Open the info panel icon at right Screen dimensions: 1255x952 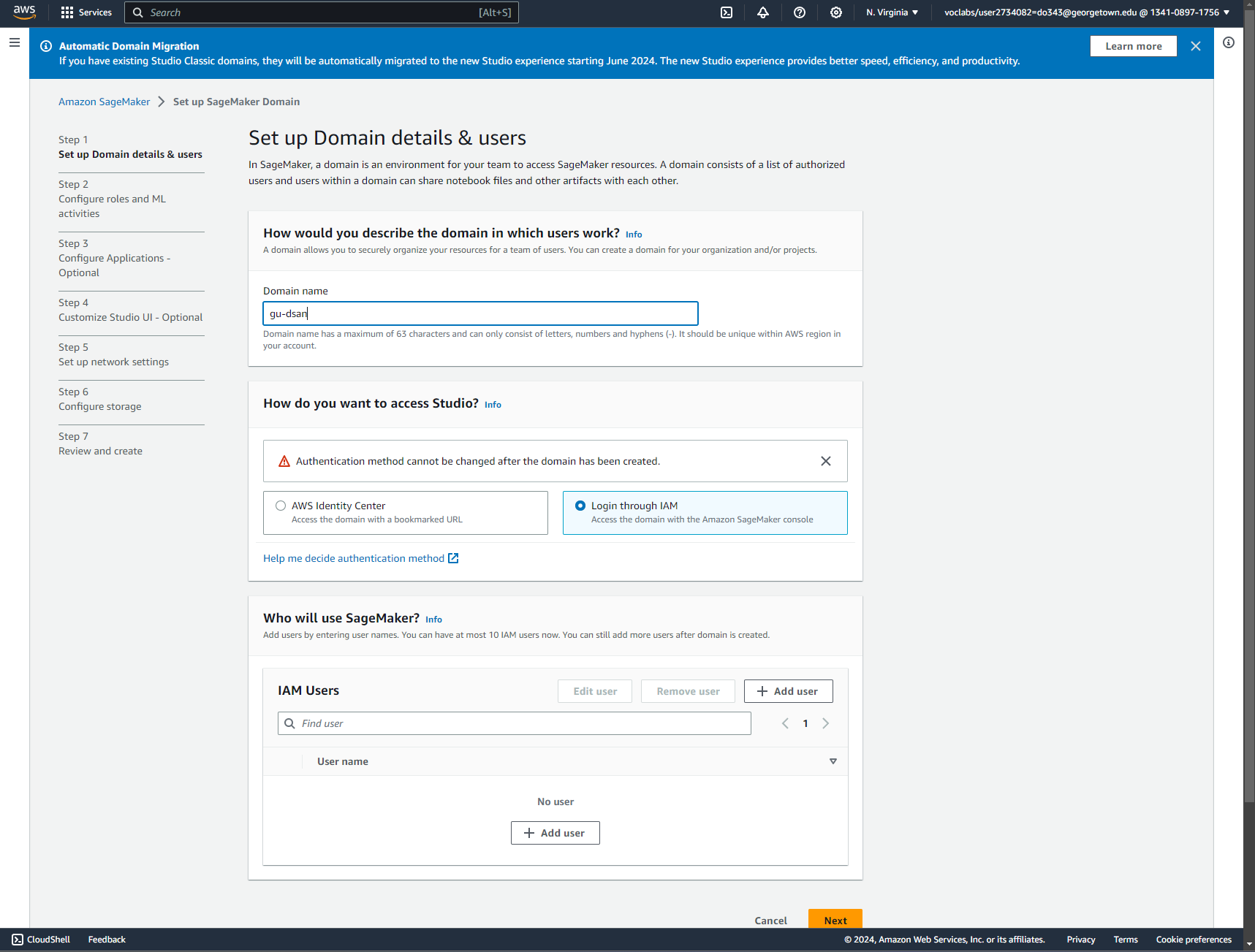coord(1229,42)
